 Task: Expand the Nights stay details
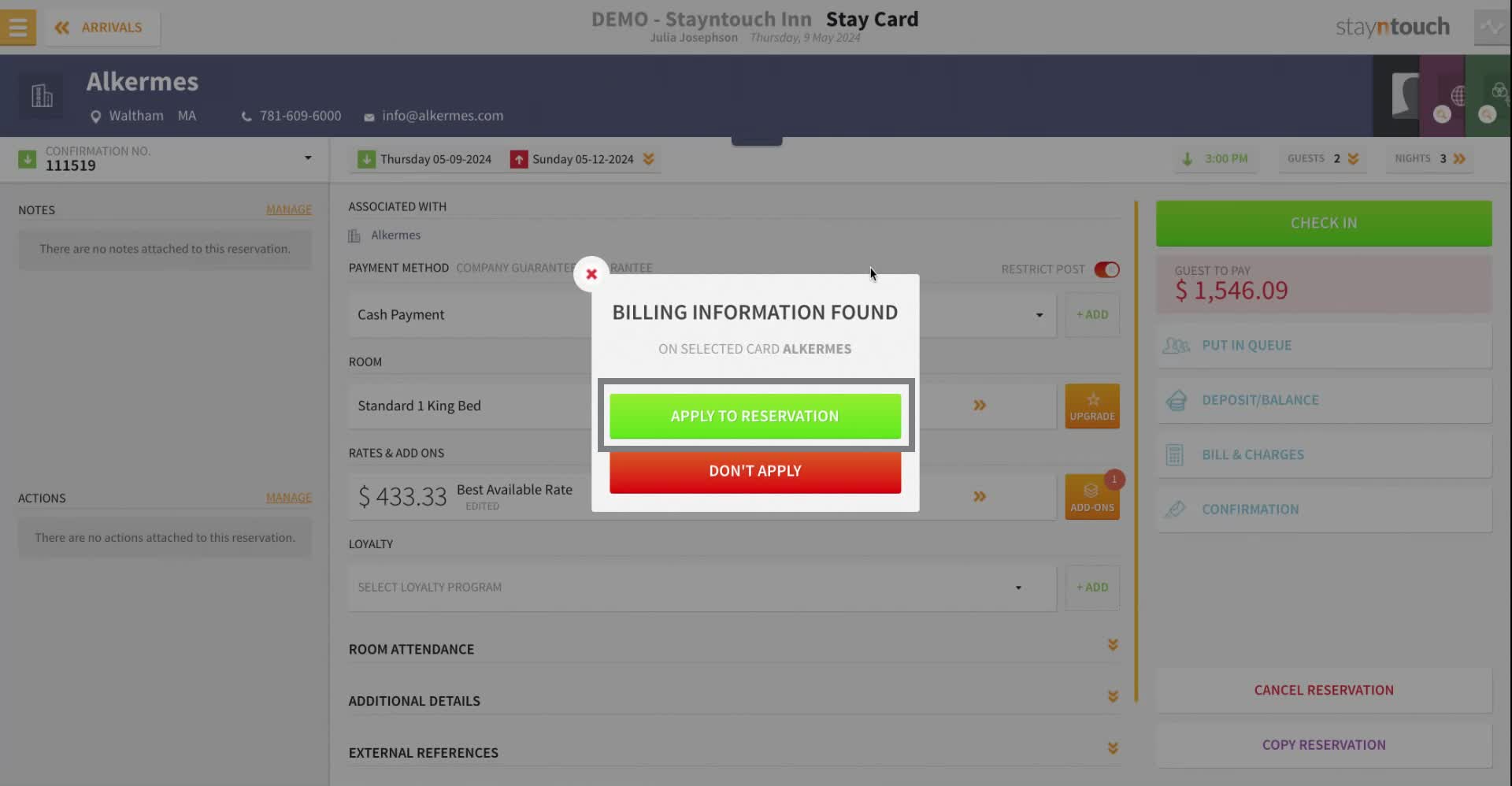pos(1460,158)
